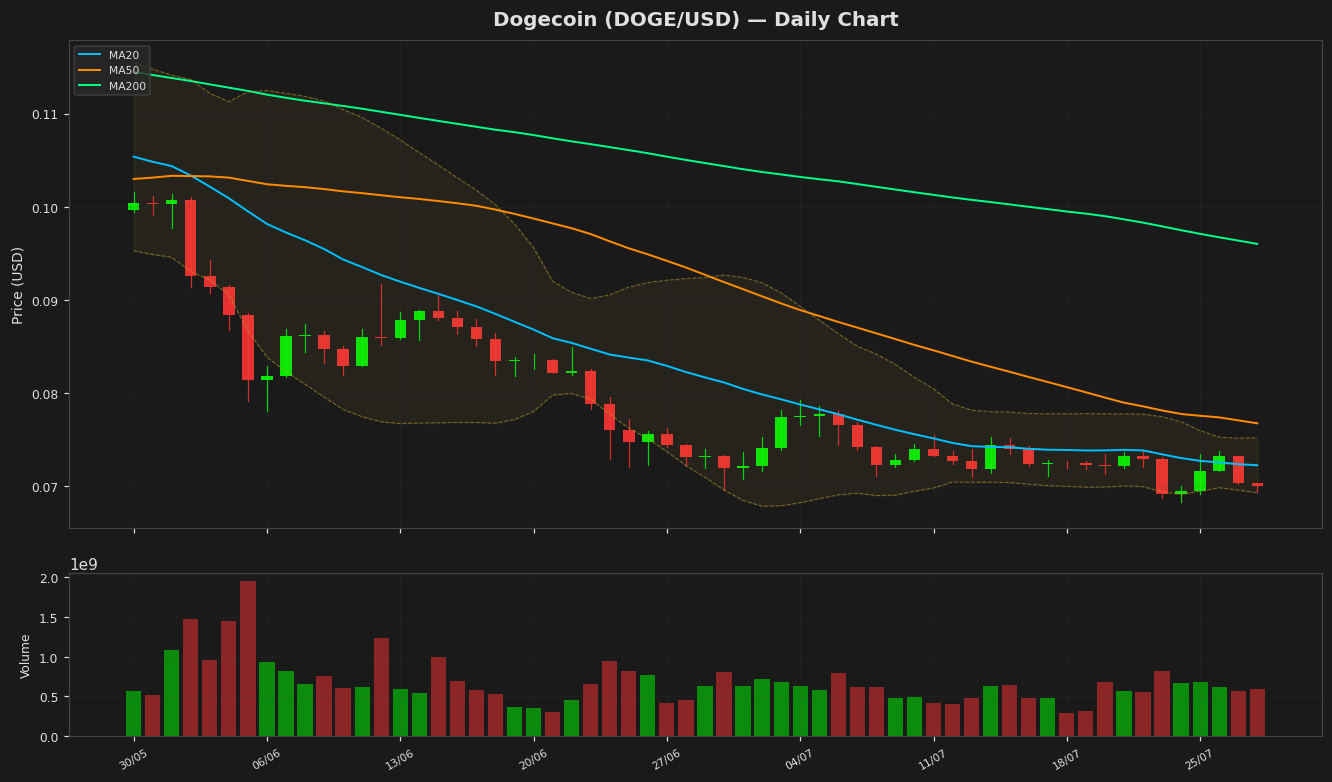Click the Volume axis label

[x=26, y=656]
